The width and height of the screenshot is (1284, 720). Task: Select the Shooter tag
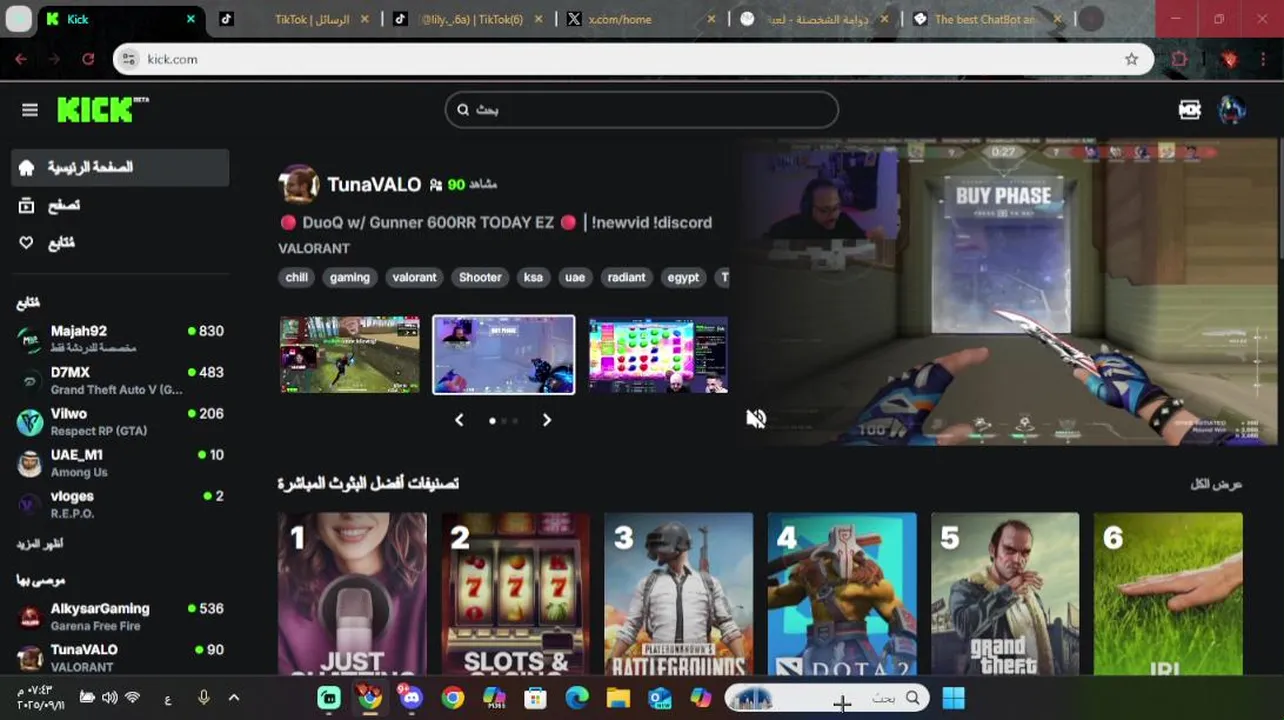point(480,277)
